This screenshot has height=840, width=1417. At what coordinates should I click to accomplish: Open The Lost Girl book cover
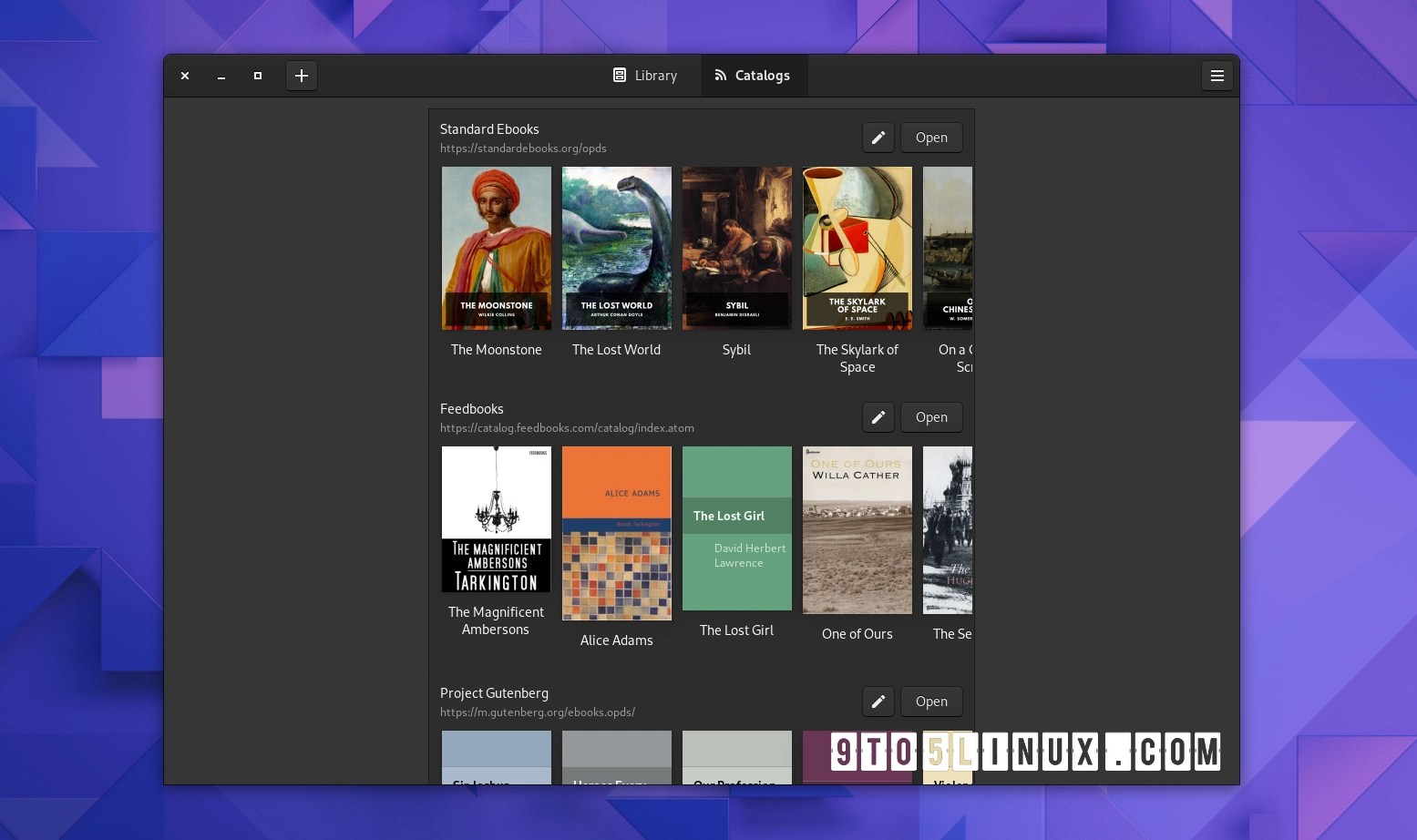(737, 528)
